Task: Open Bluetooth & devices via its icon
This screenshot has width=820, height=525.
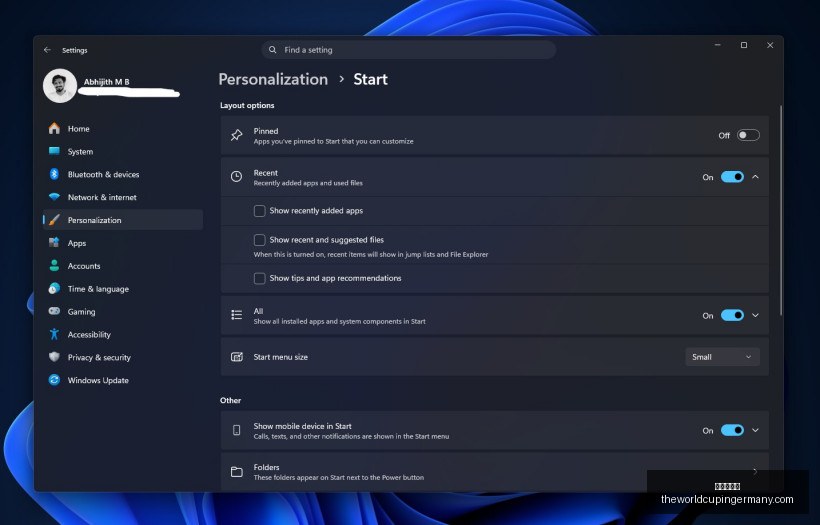Action: (x=54, y=174)
